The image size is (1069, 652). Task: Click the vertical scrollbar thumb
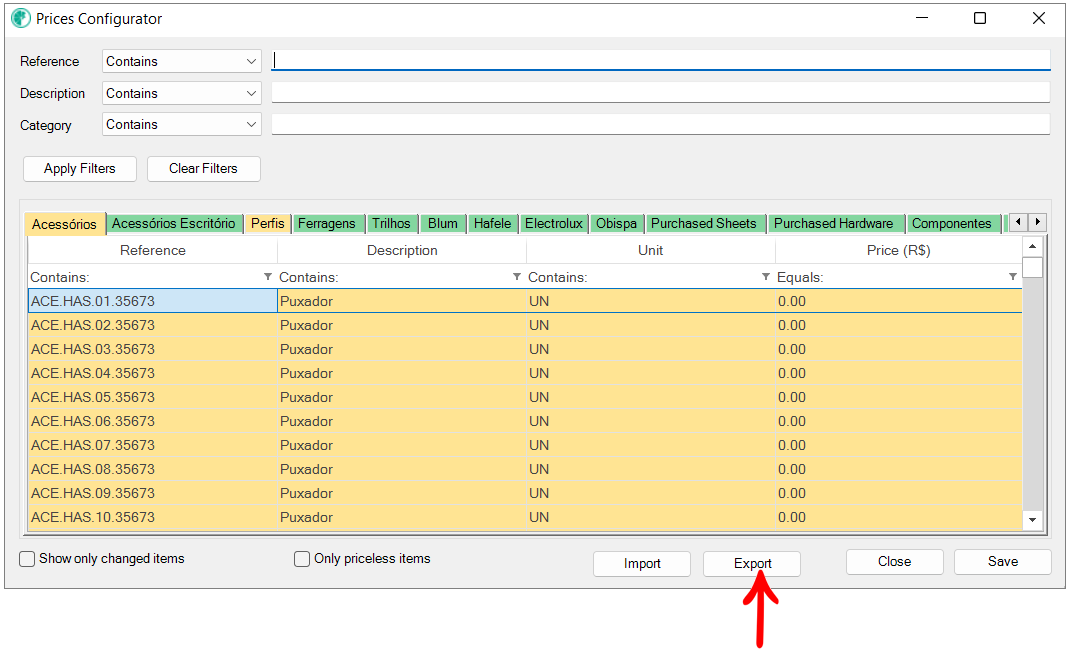[1032, 267]
